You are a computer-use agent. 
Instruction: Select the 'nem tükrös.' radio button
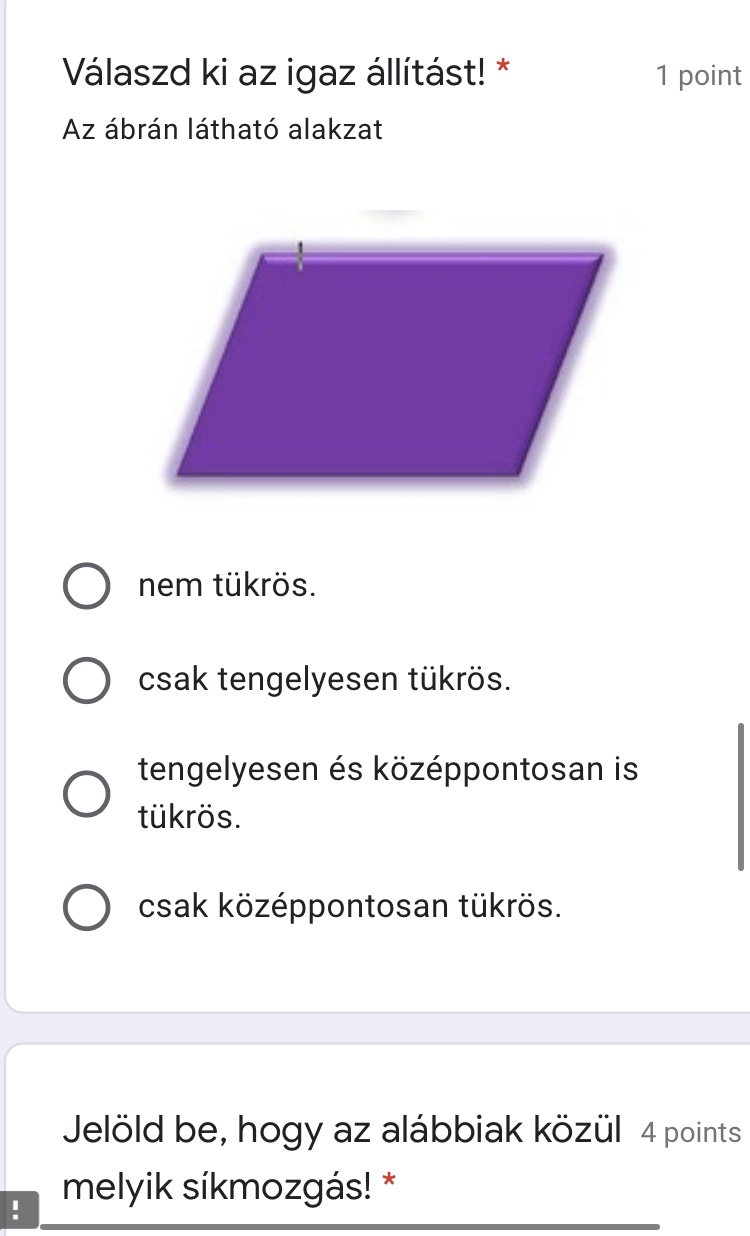88,587
